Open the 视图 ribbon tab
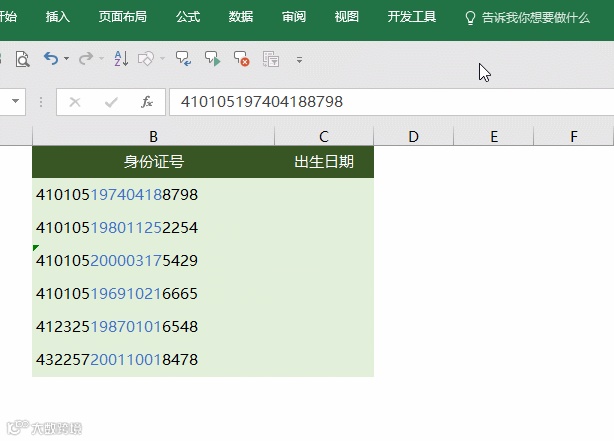The image size is (614, 441). click(x=347, y=17)
